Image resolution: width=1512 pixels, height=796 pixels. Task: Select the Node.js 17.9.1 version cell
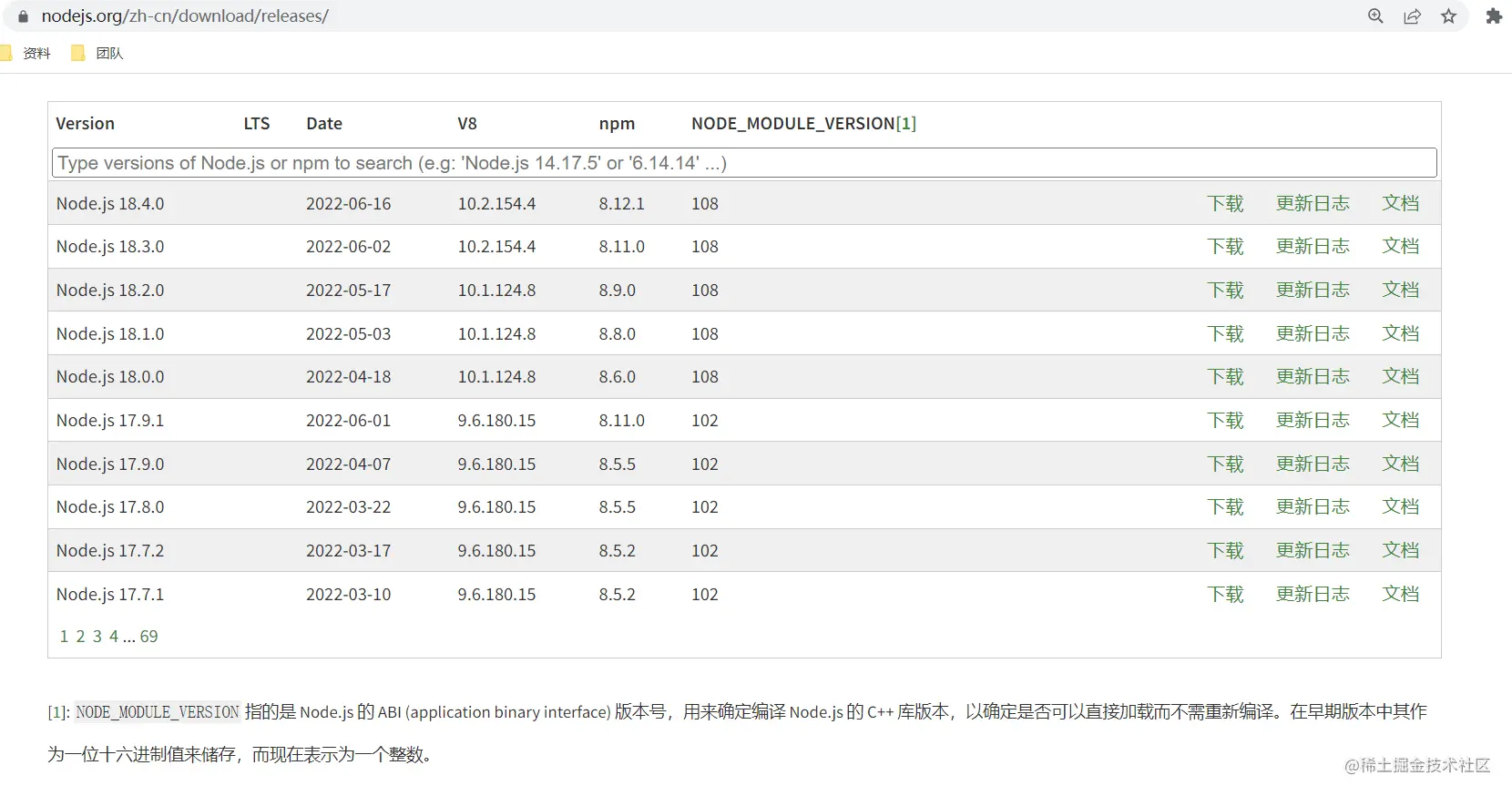(x=110, y=421)
